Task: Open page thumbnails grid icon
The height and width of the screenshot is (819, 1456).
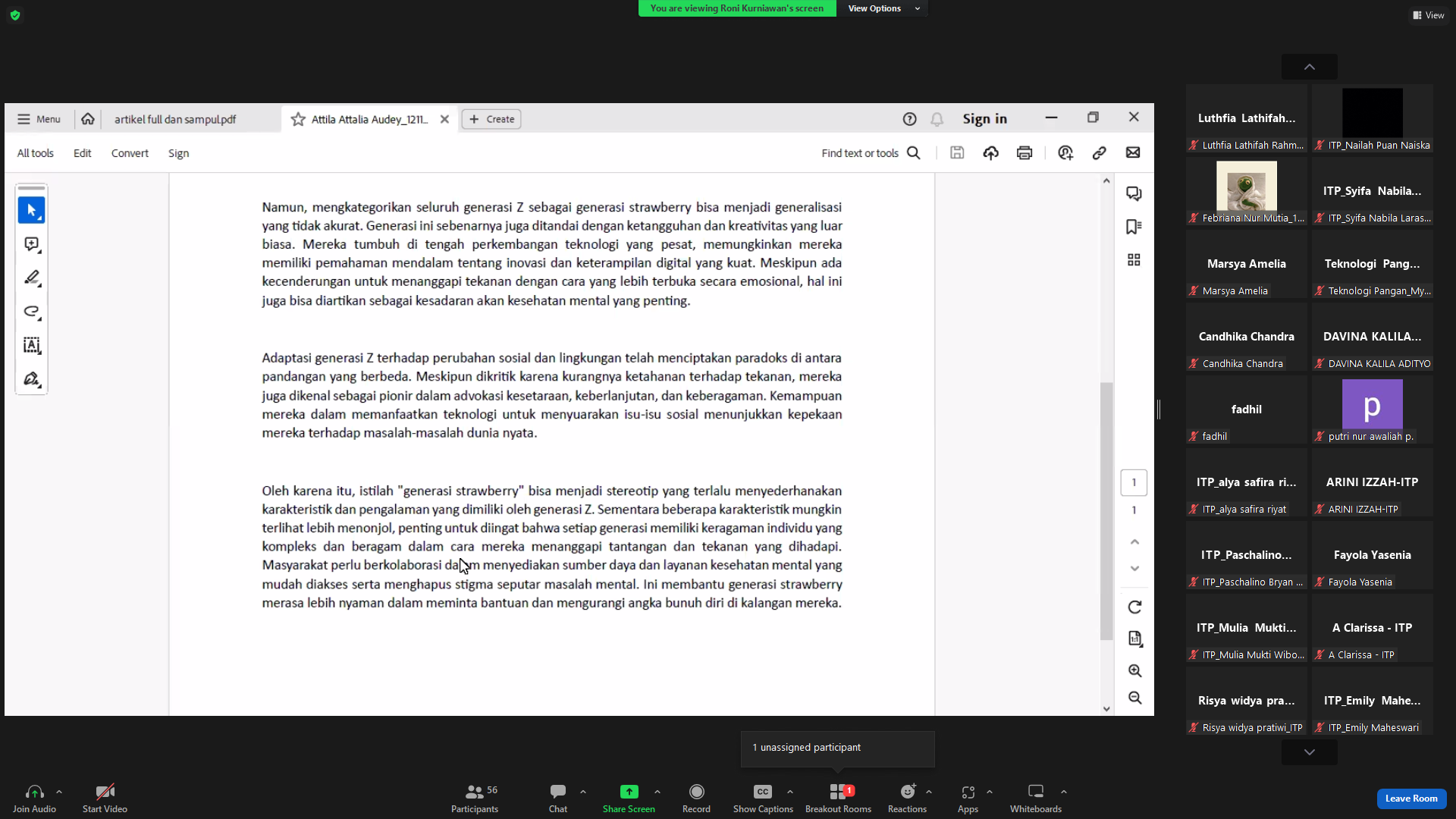Action: 1134,260
